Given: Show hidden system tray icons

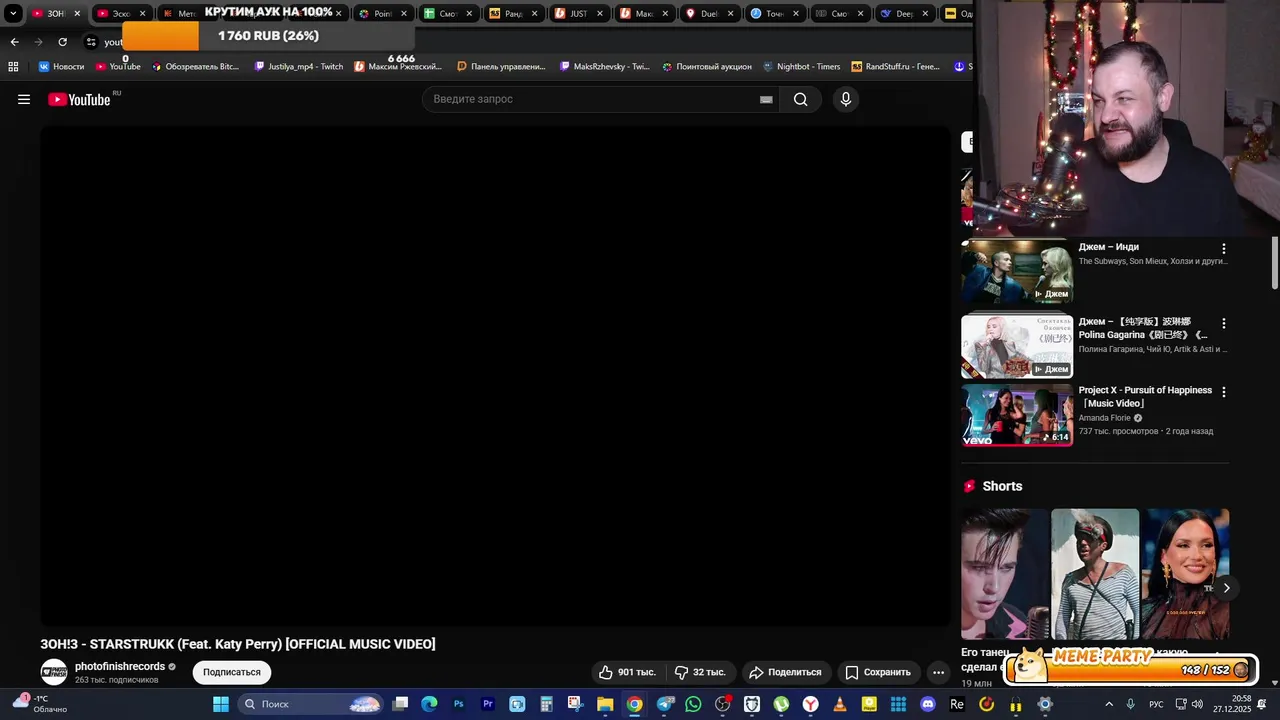Looking at the screenshot, I should tap(1108, 704).
